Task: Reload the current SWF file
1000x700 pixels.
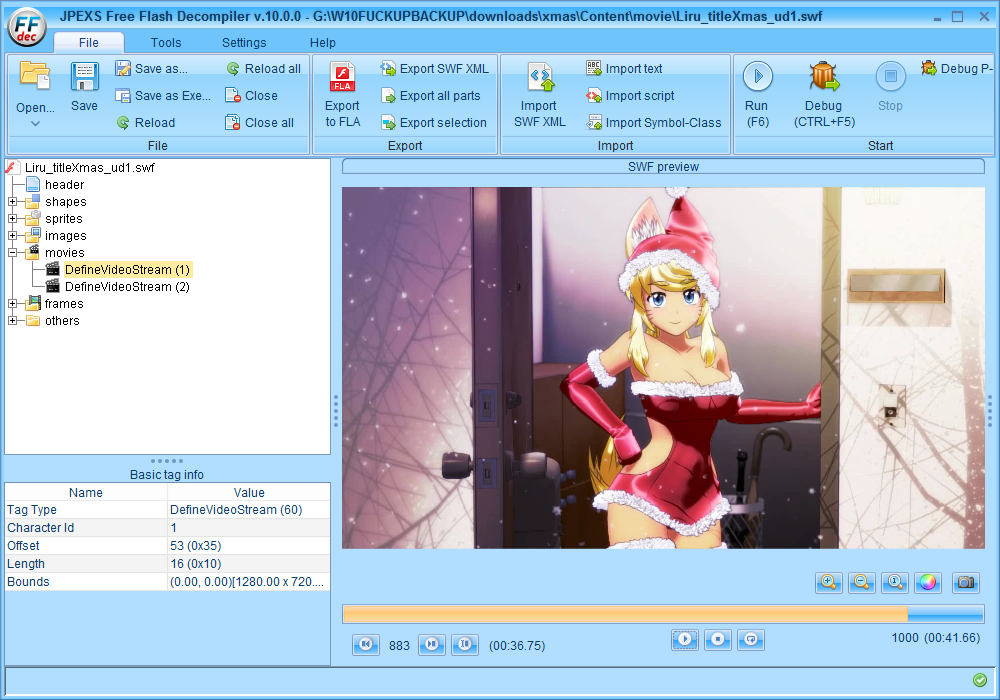Action: click(145, 122)
